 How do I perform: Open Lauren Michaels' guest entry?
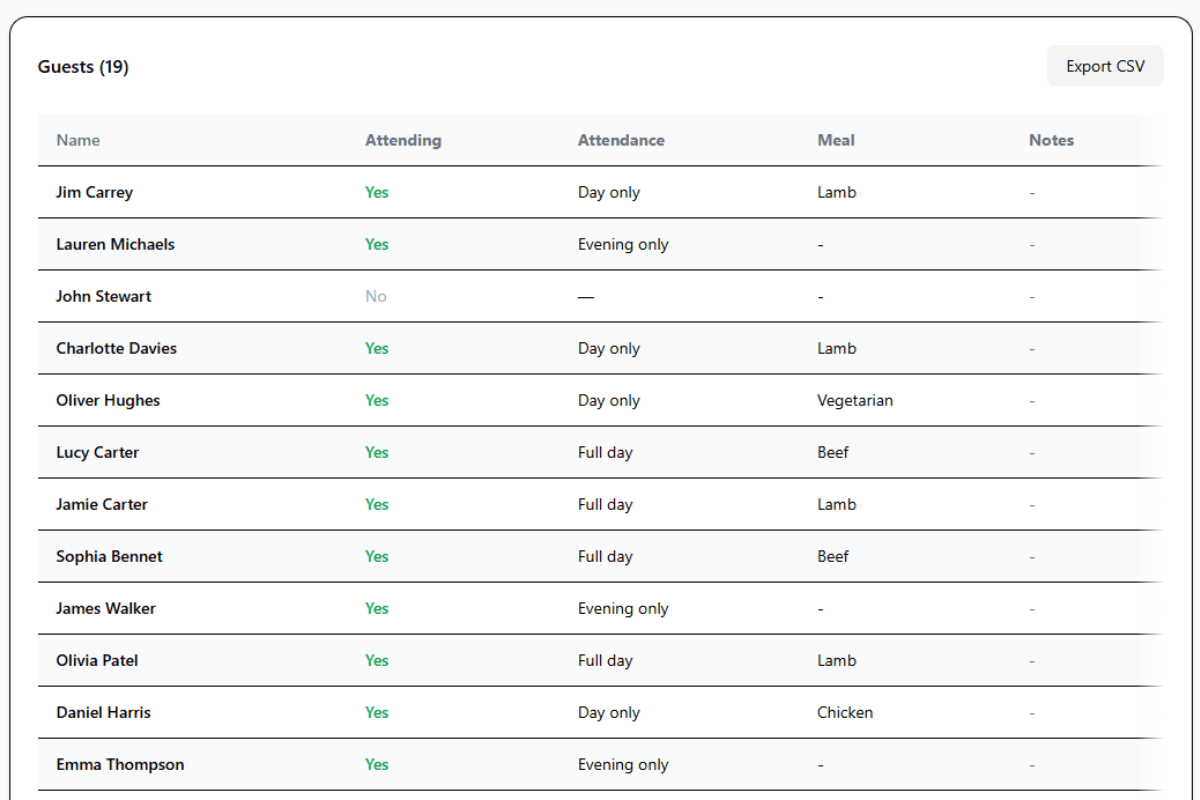point(116,244)
